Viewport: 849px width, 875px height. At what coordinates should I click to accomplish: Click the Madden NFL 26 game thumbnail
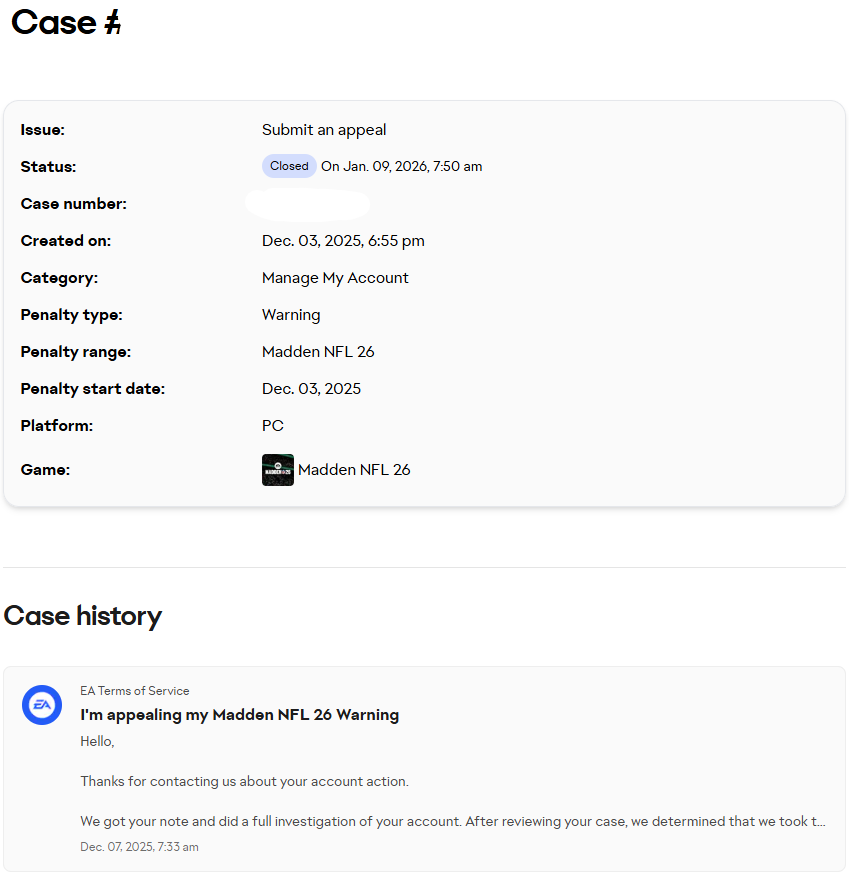click(x=278, y=470)
